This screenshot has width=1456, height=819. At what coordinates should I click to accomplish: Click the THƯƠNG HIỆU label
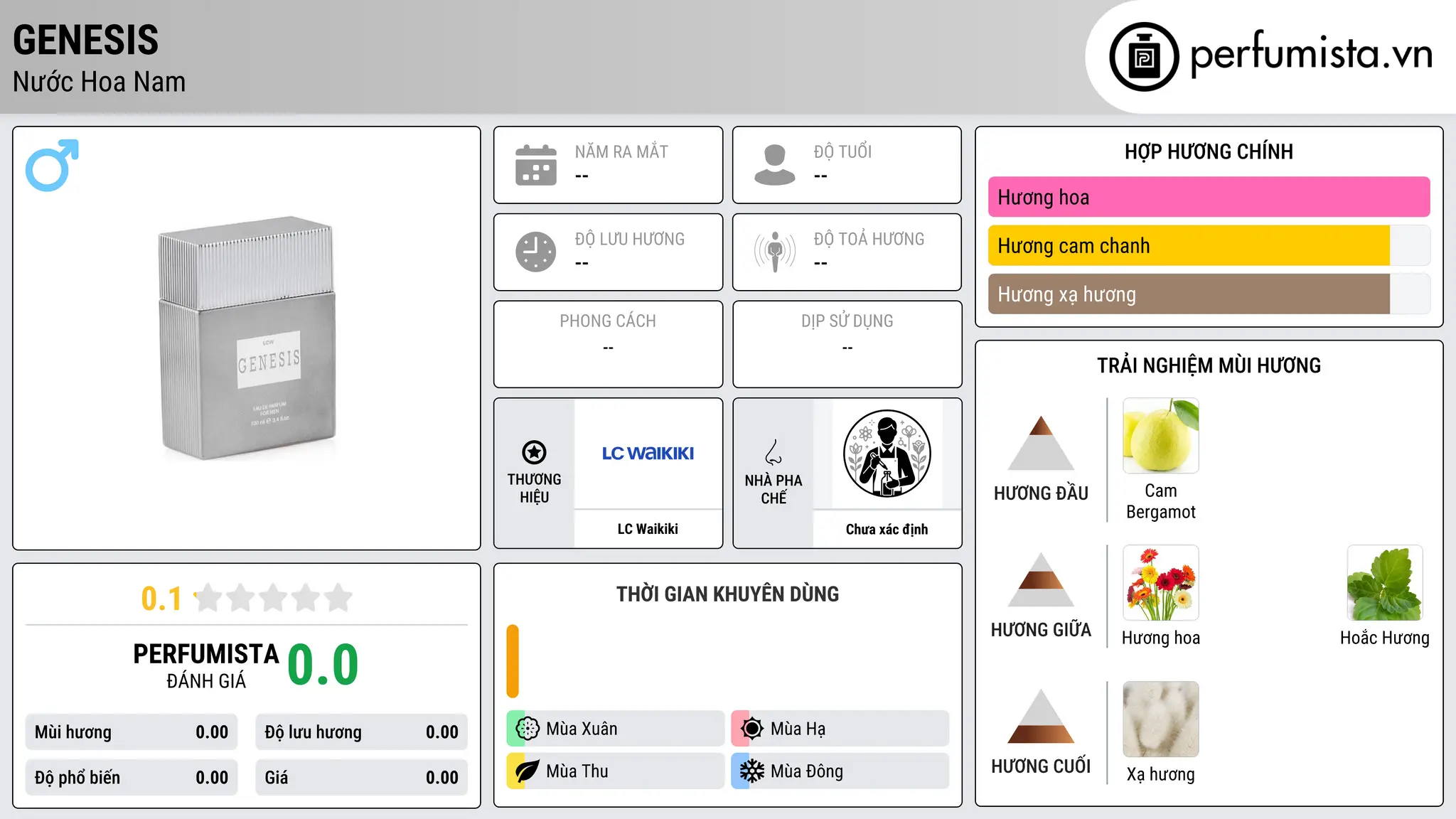534,488
